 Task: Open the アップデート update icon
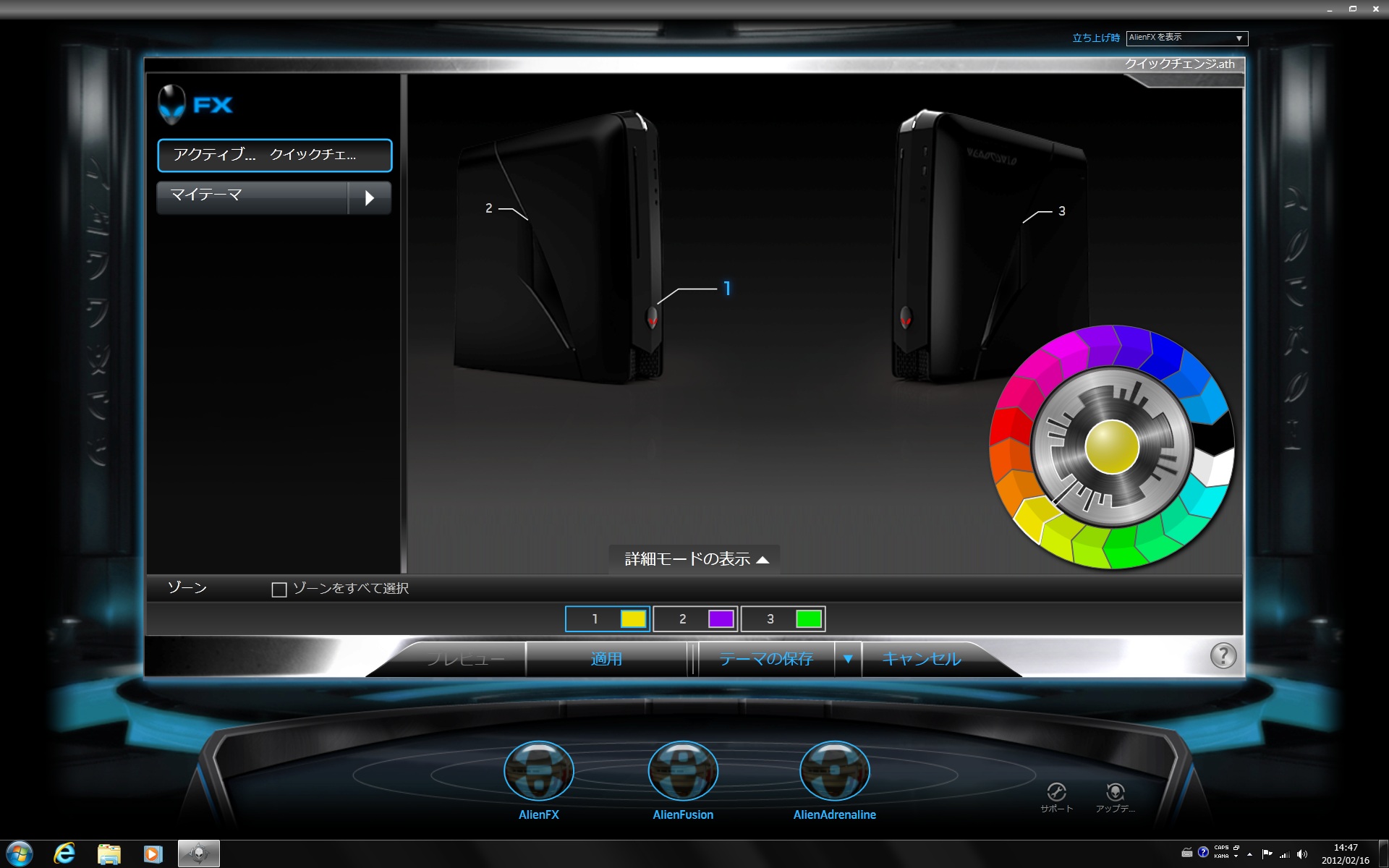coord(1115,792)
